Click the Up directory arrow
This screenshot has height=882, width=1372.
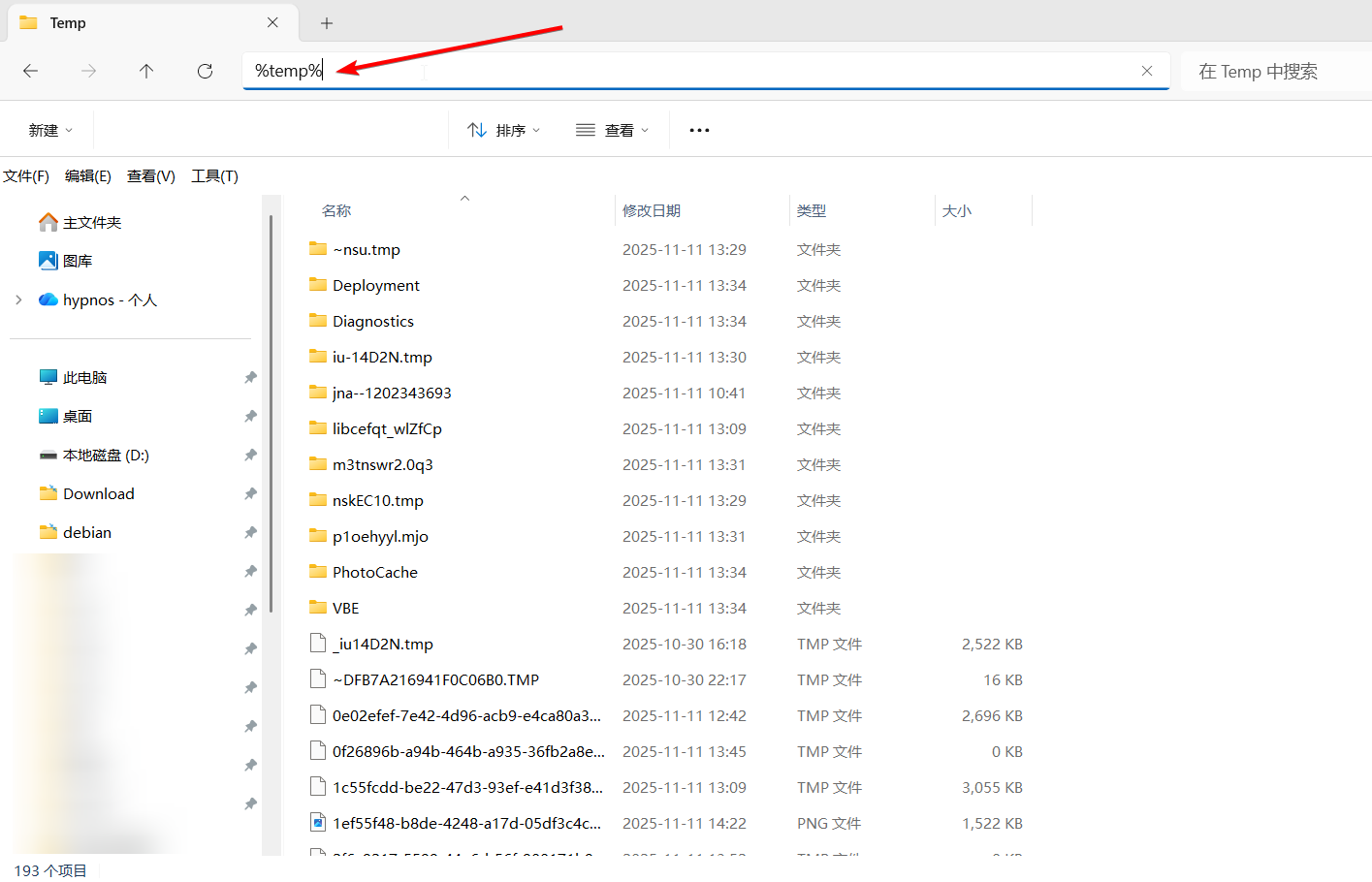click(146, 71)
